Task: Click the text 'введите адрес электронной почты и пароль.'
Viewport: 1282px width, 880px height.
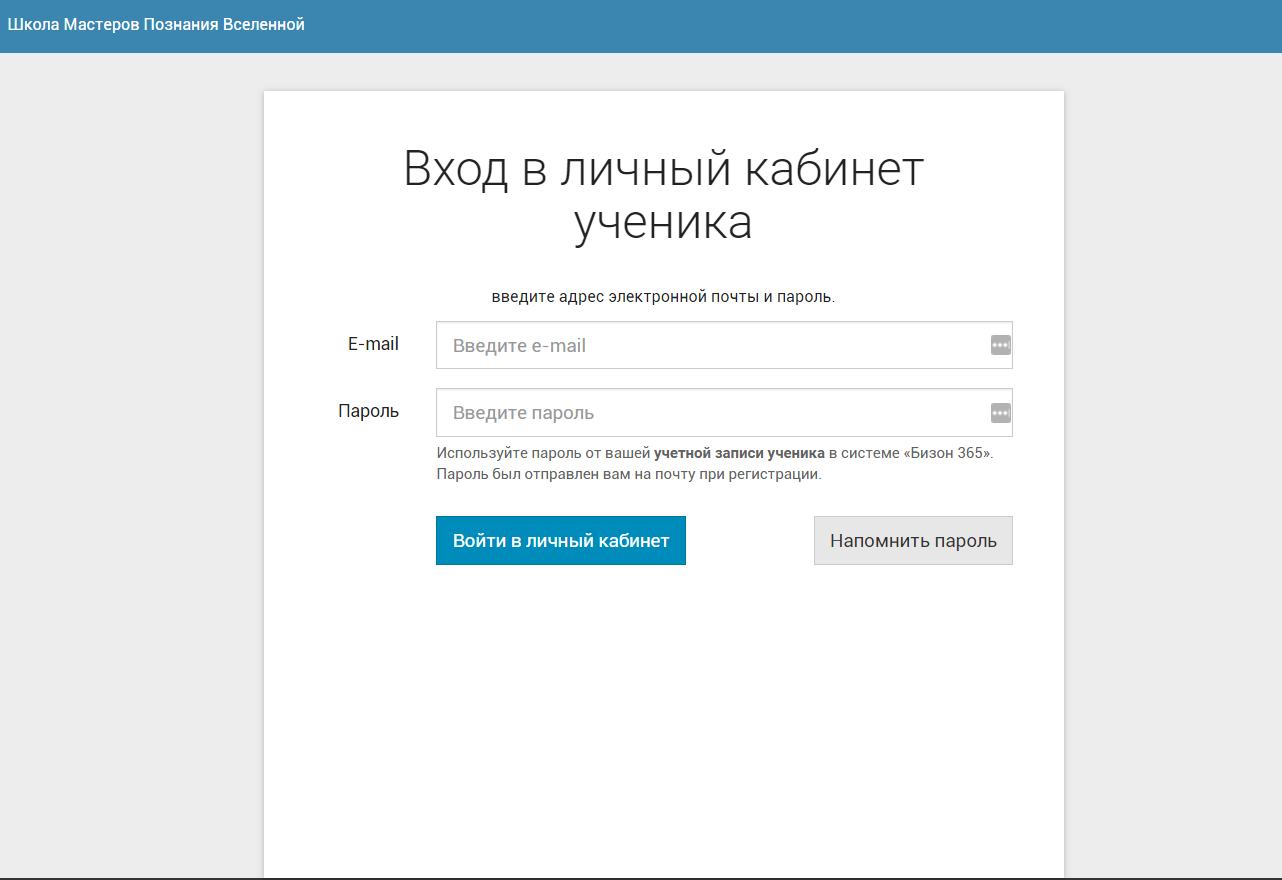Action: pos(663,297)
